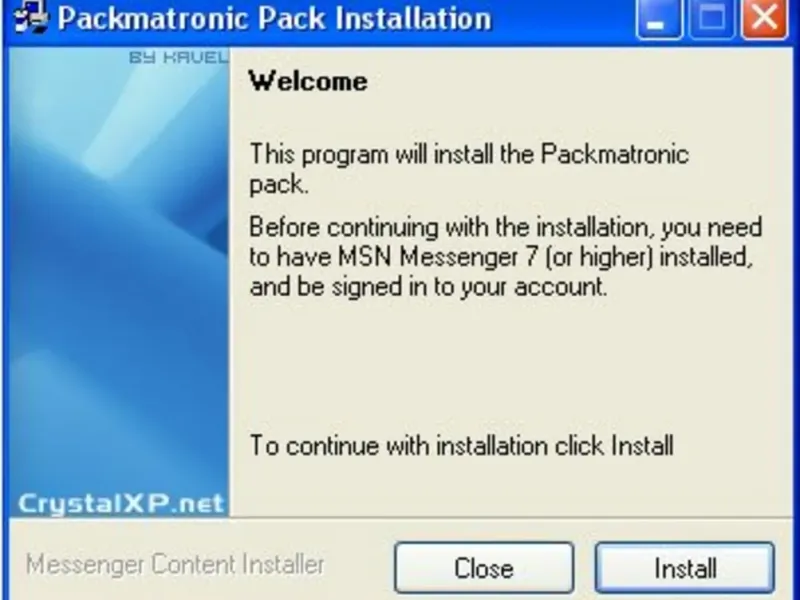Minimize the Packmatronic Pack Installation window
Screen dimensions: 800x600
coord(659,18)
